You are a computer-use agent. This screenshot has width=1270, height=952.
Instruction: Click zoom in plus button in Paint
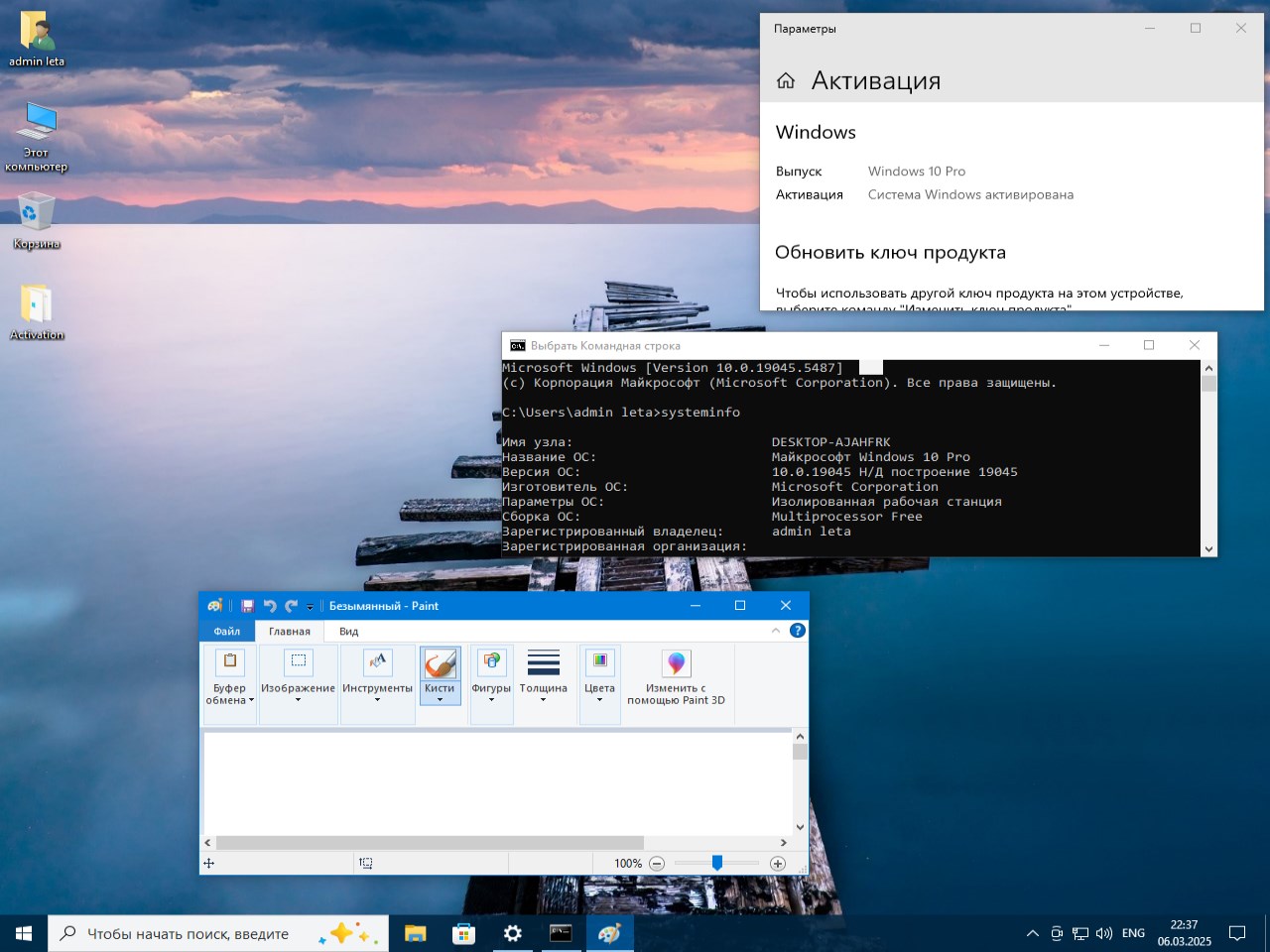778,864
